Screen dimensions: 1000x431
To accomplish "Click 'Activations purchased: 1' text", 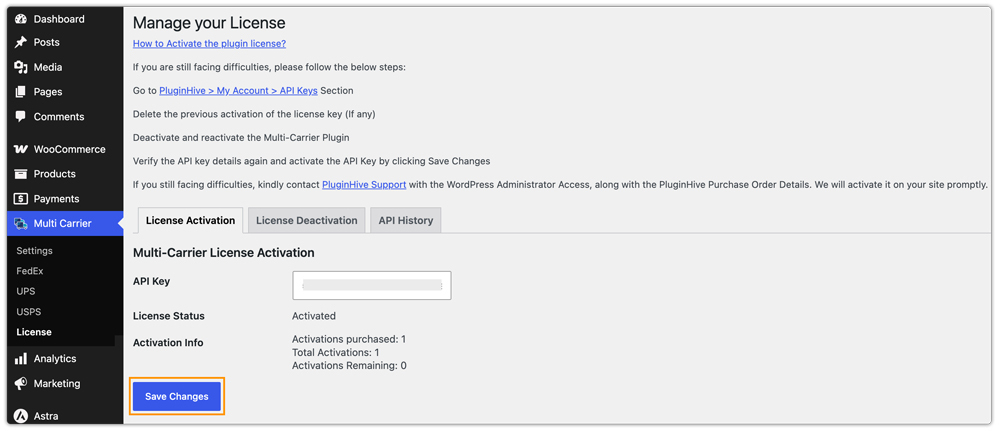I will (349, 339).
